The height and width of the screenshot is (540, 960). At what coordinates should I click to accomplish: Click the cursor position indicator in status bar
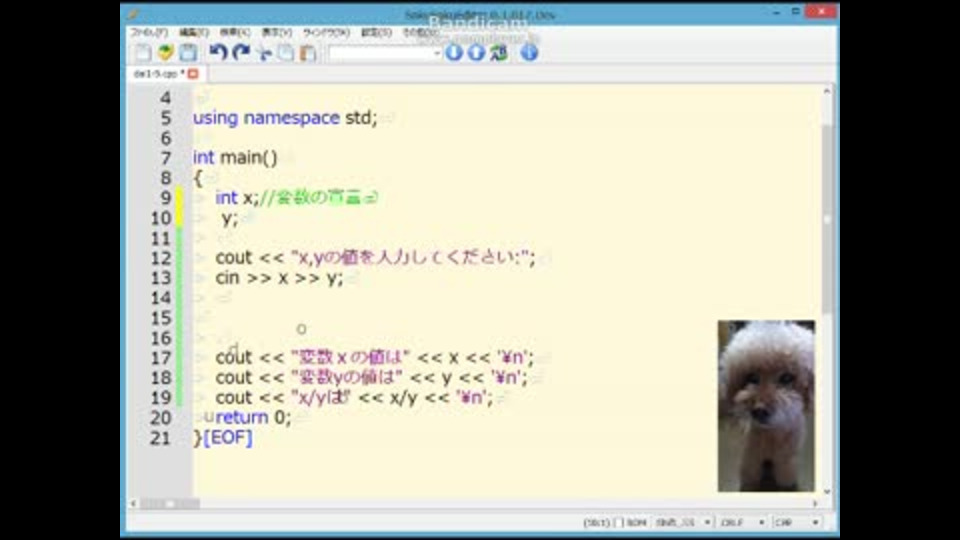pyautogui.click(x=596, y=522)
